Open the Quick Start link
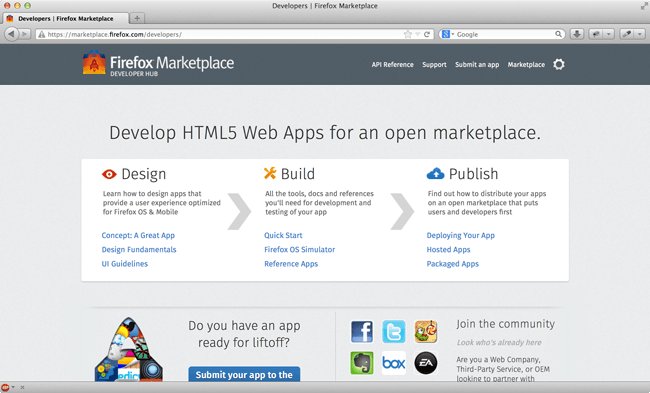Image resolution: width=650 pixels, height=393 pixels. click(283, 235)
